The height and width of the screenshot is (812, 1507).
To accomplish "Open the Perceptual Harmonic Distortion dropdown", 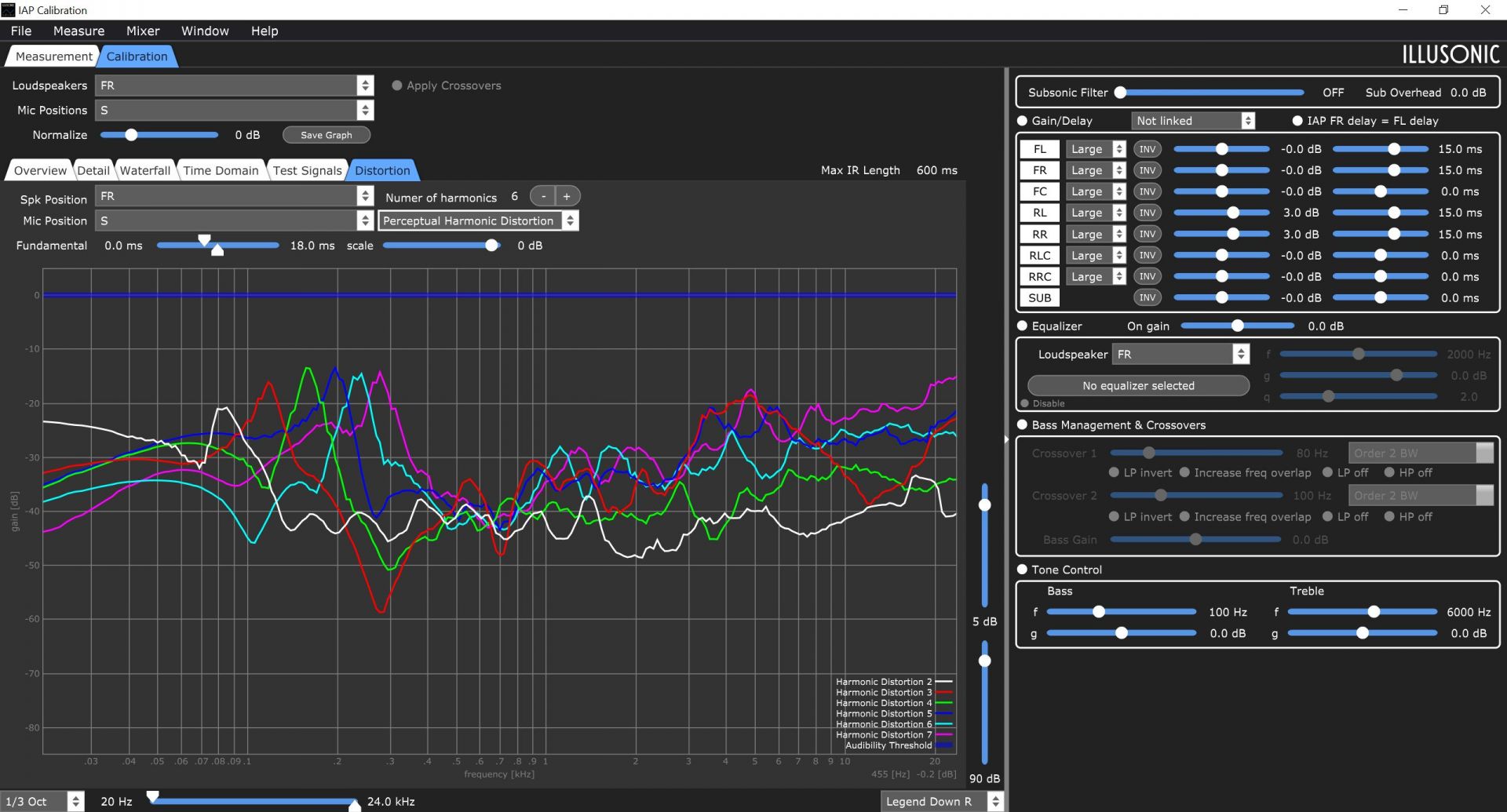I will pyautogui.click(x=479, y=220).
